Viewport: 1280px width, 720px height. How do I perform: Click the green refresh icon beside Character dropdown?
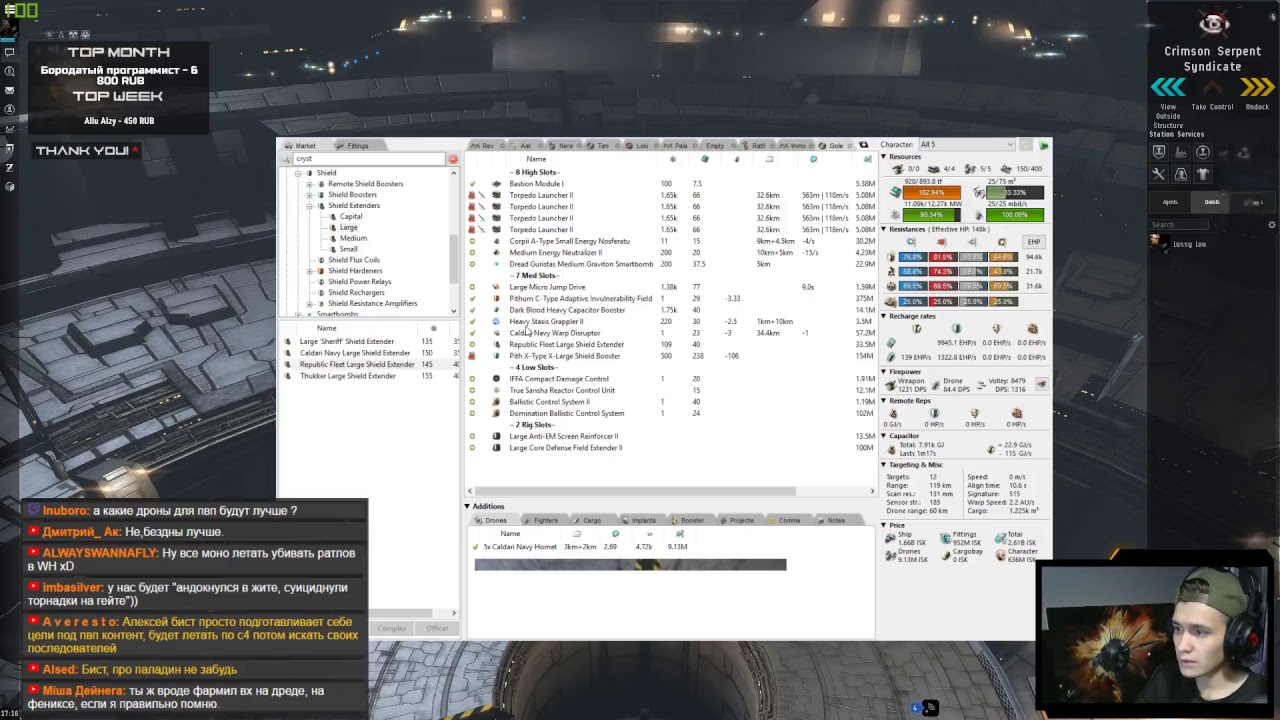pyautogui.click(x=1043, y=145)
